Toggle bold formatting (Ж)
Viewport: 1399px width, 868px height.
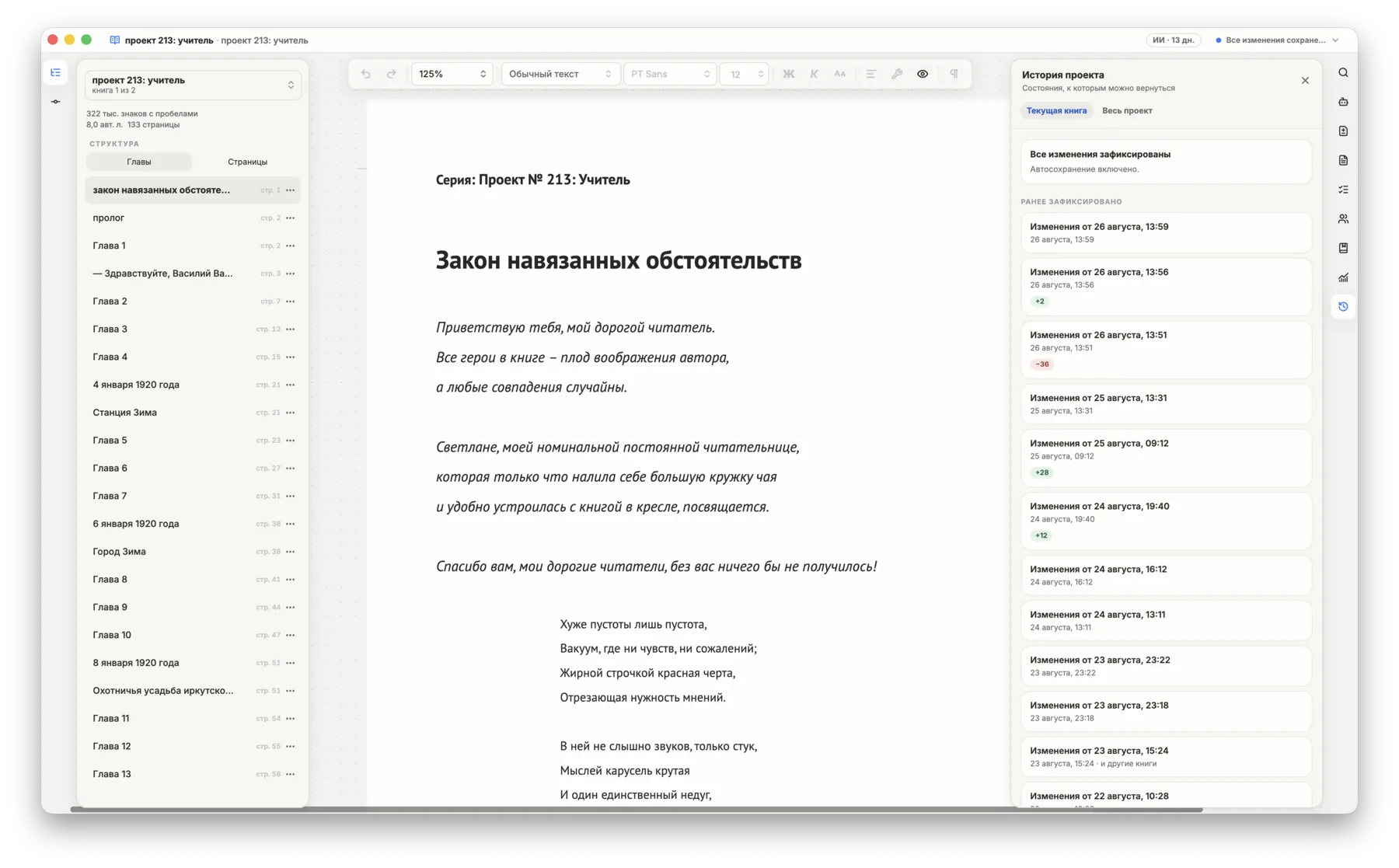pos(788,74)
